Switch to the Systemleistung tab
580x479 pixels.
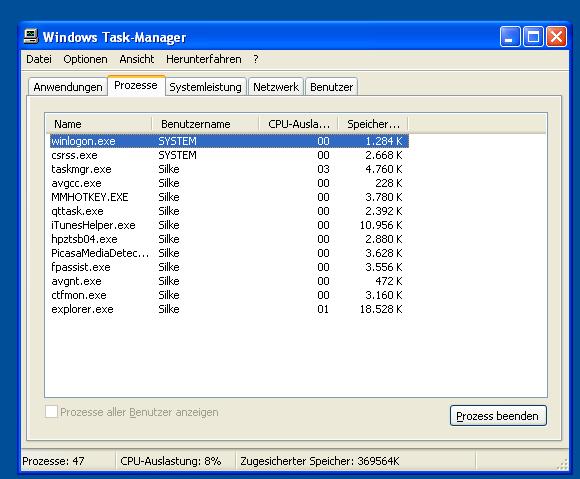[x=205, y=87]
